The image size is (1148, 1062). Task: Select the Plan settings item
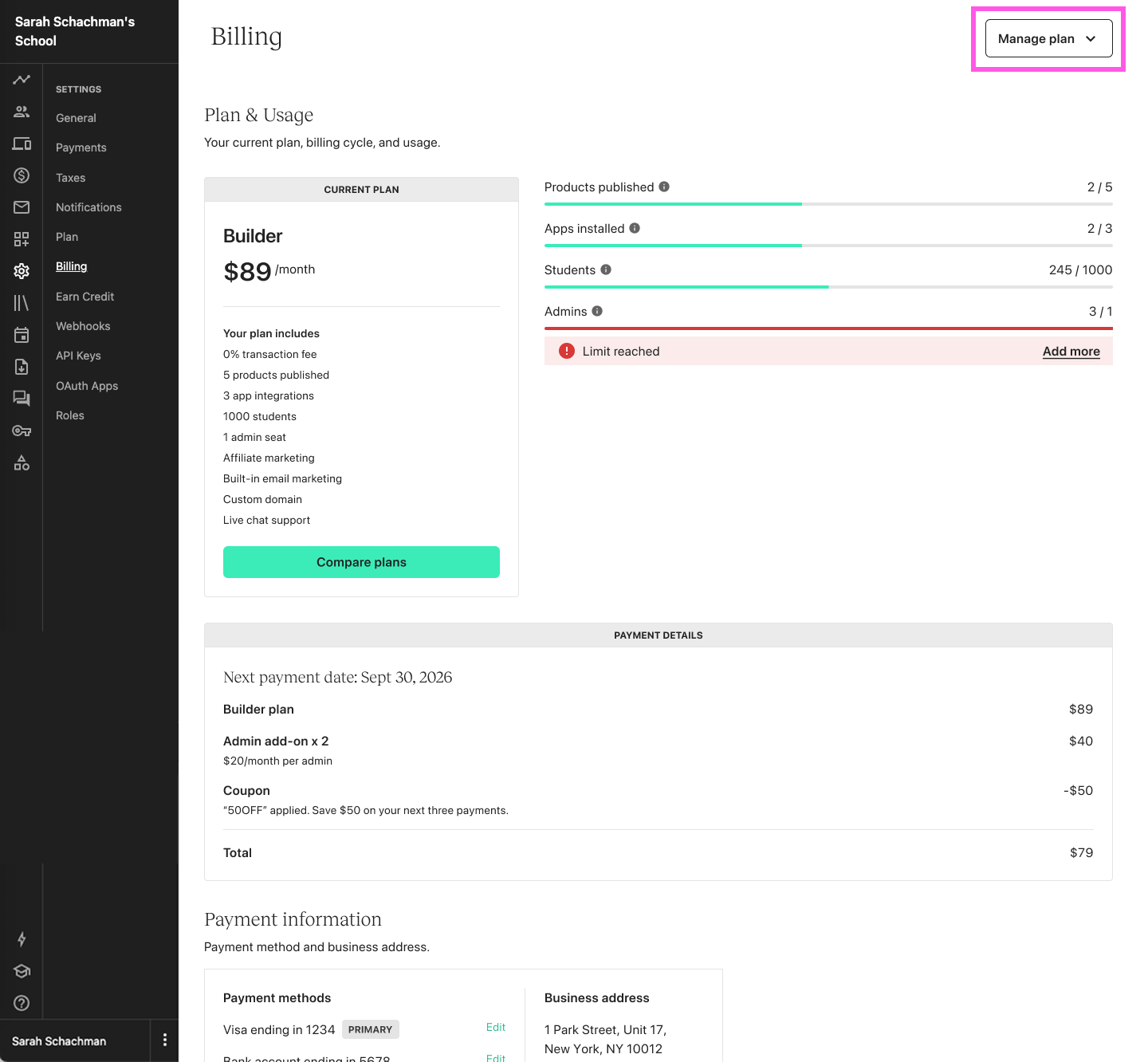click(x=67, y=237)
